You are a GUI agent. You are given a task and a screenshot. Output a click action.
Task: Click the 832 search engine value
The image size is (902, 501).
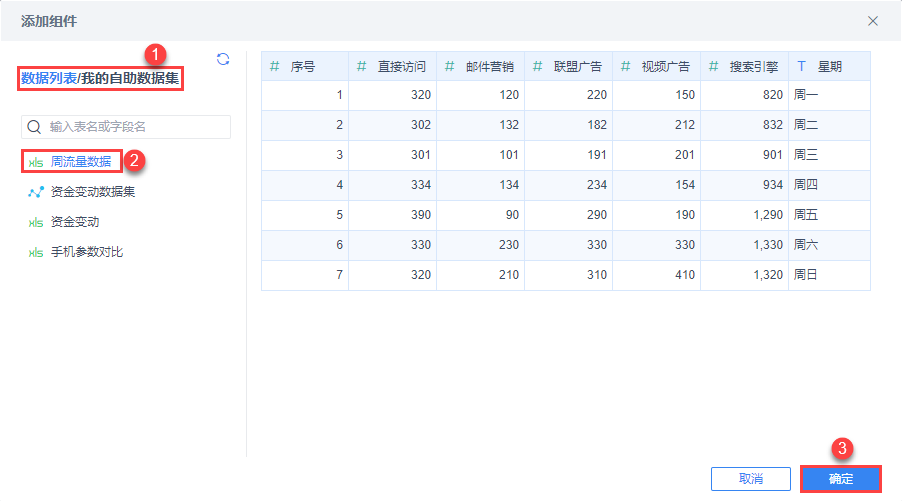[745, 125]
